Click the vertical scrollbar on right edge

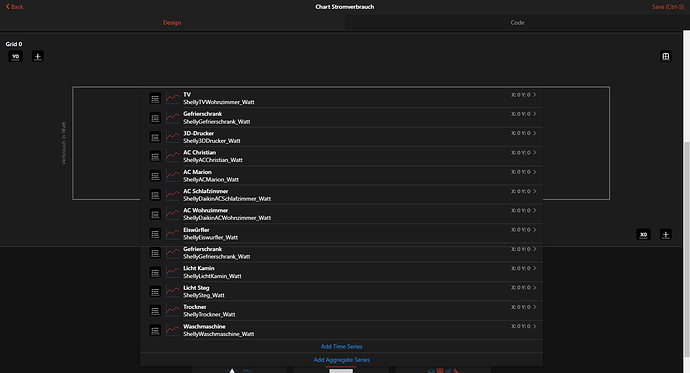point(686,249)
